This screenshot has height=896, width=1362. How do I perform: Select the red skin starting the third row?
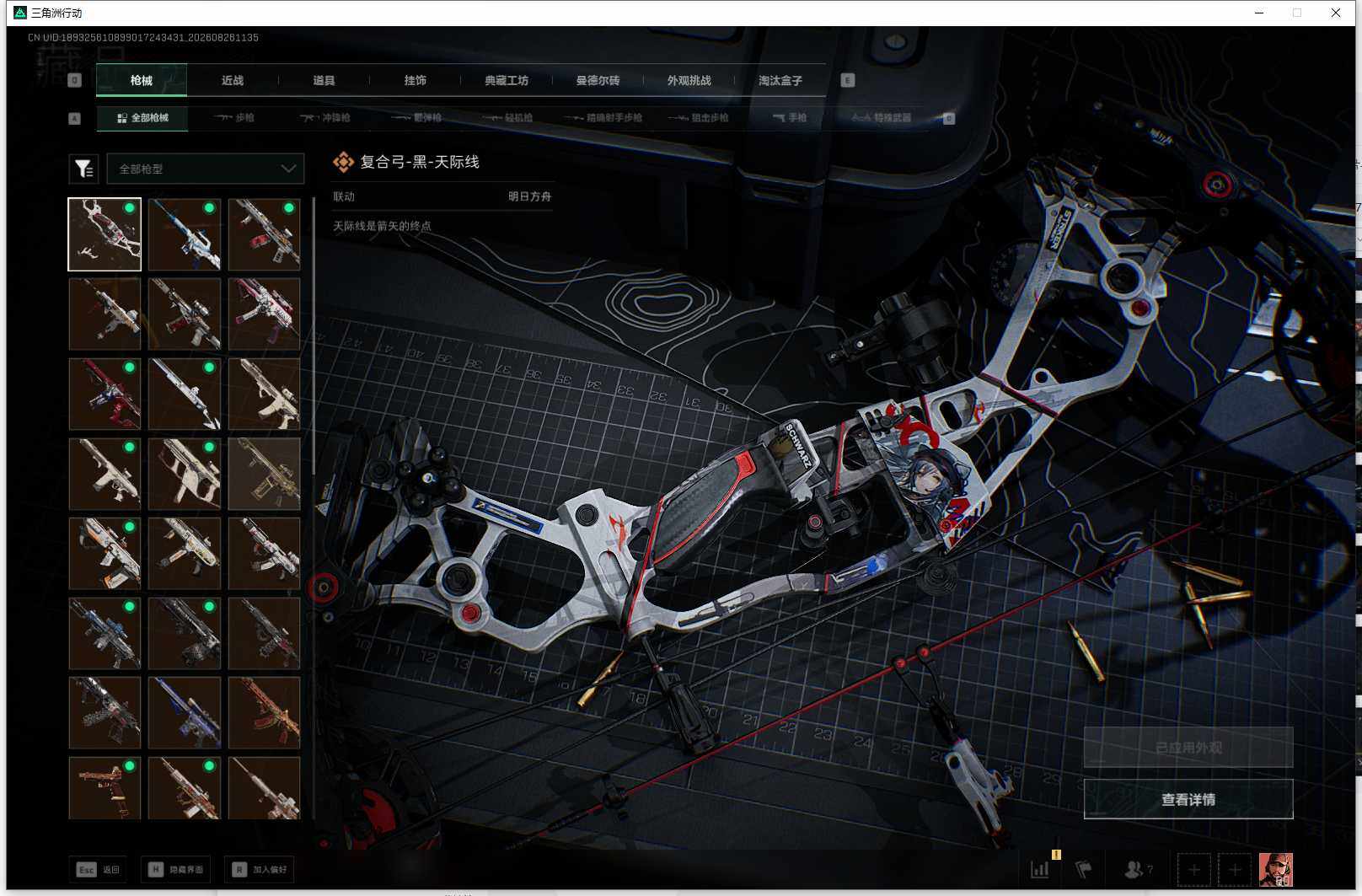coord(105,394)
